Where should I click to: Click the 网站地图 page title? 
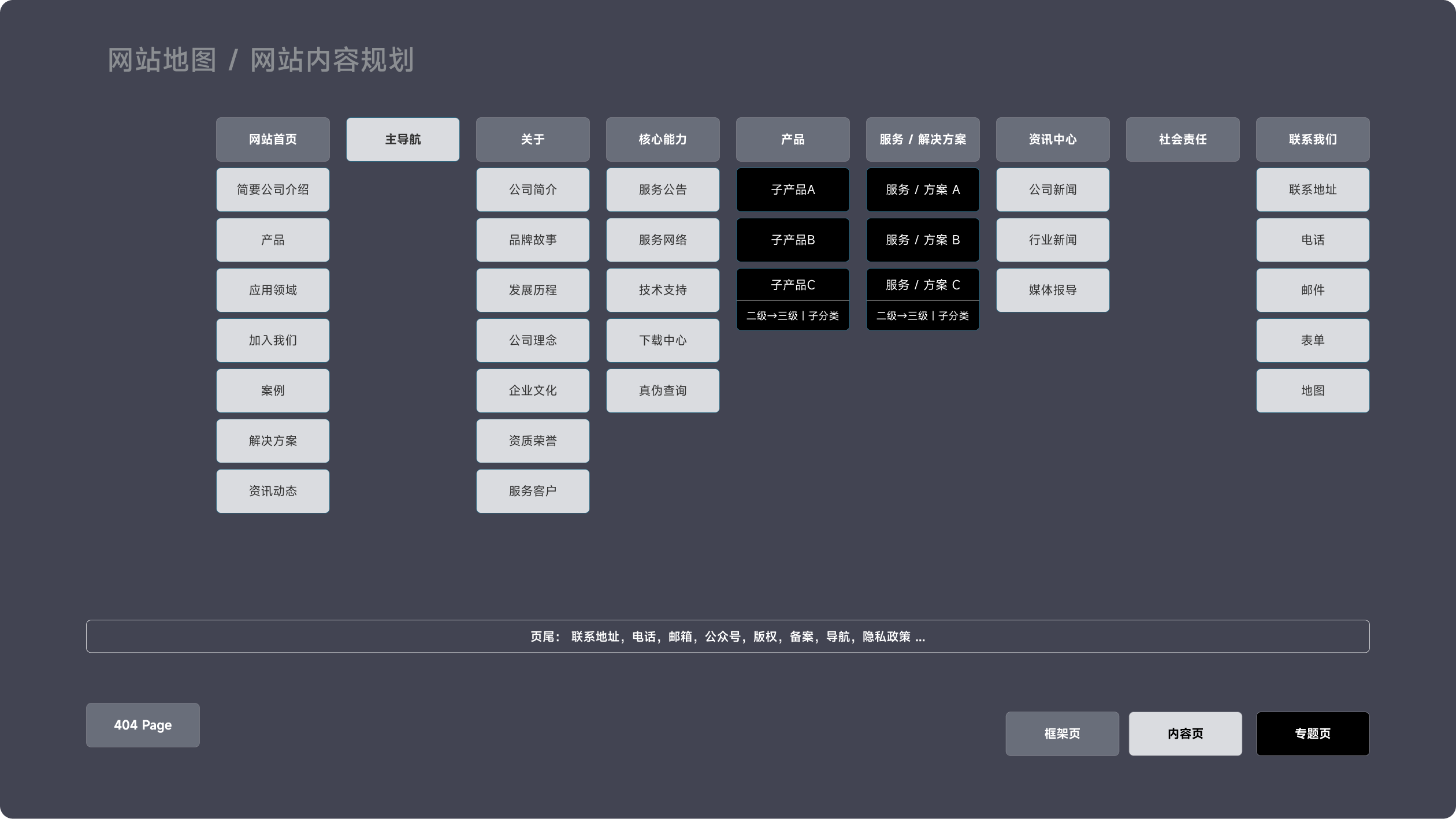(x=162, y=60)
